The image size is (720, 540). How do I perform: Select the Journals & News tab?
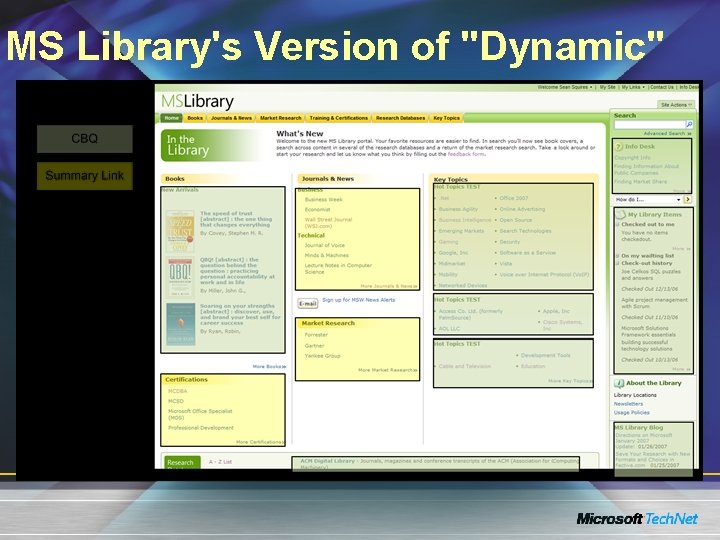tap(231, 118)
